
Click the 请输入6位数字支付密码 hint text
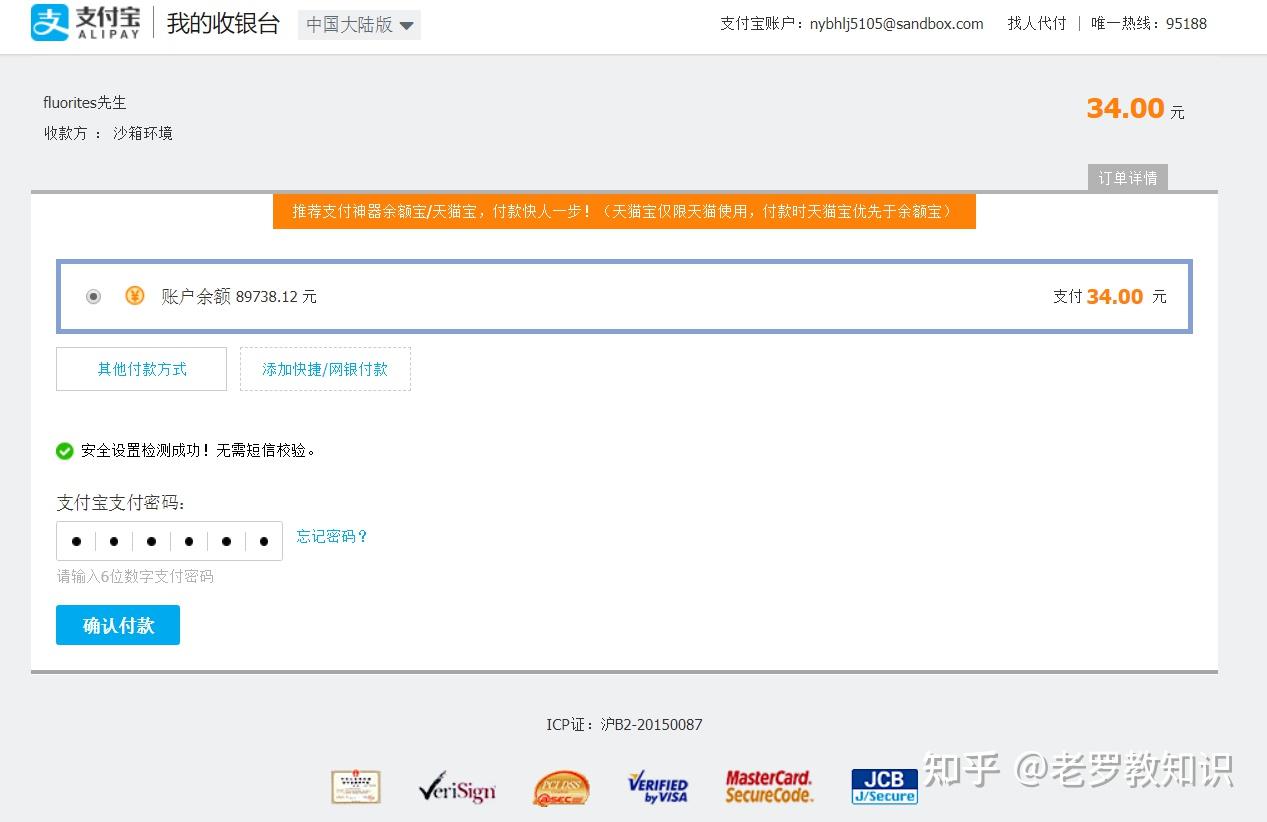pyautogui.click(x=135, y=576)
